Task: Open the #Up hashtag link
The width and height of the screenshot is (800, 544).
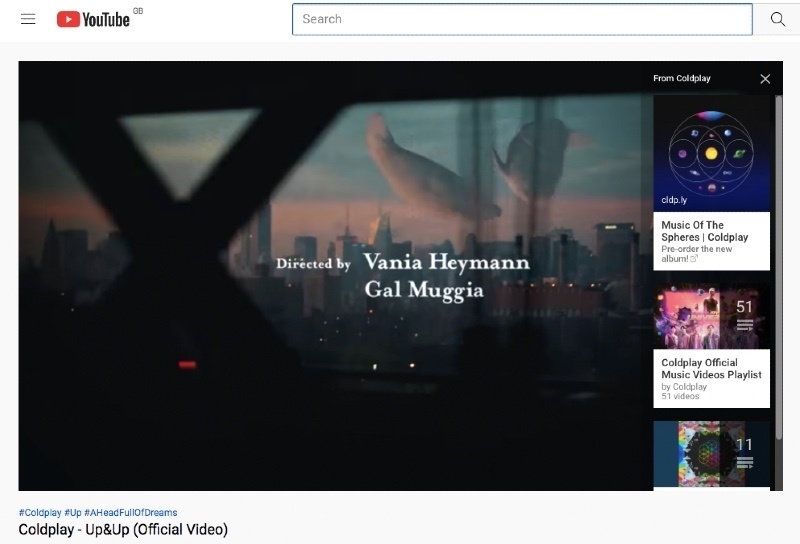Action: pyautogui.click(x=72, y=512)
